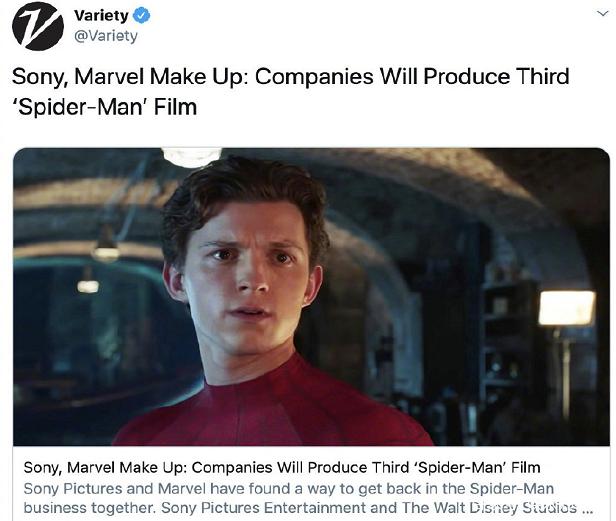Click the blue verified badge

pos(142,16)
